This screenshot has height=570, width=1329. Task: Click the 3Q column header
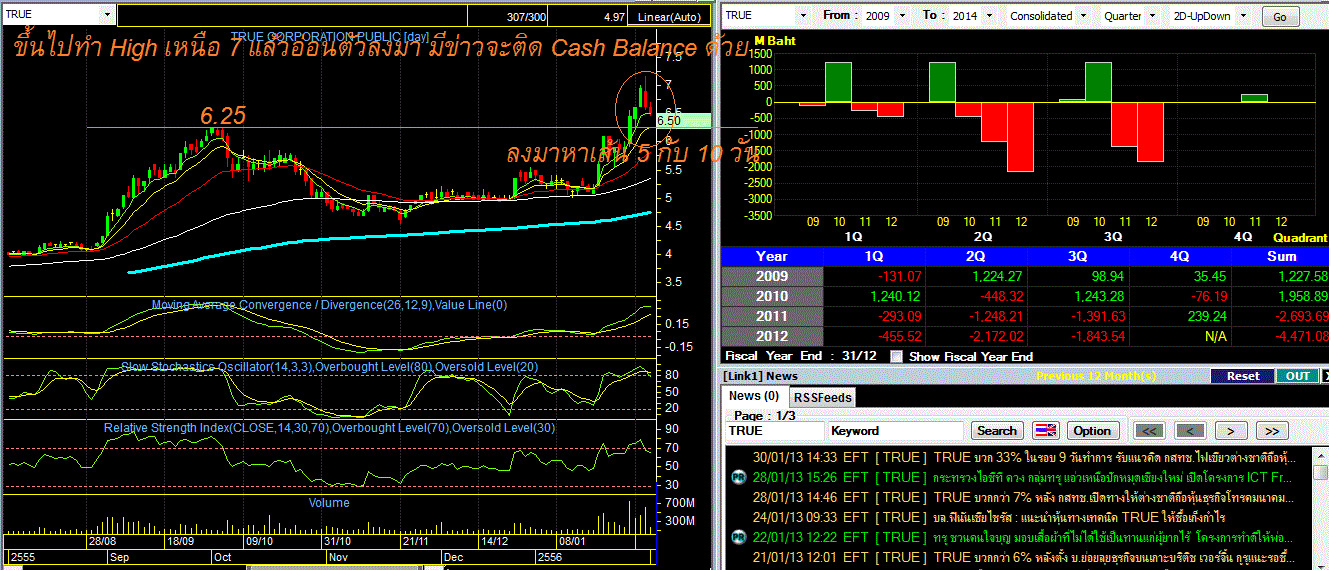click(x=1078, y=256)
